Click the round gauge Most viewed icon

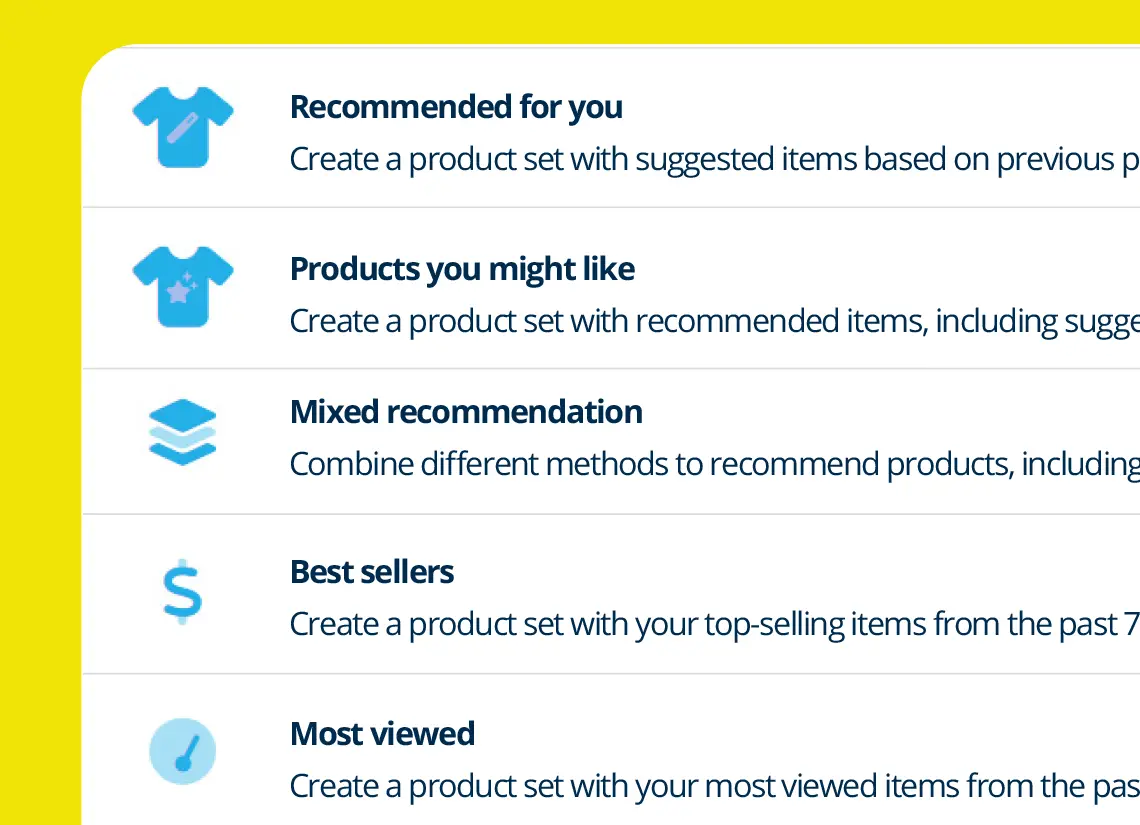183,751
